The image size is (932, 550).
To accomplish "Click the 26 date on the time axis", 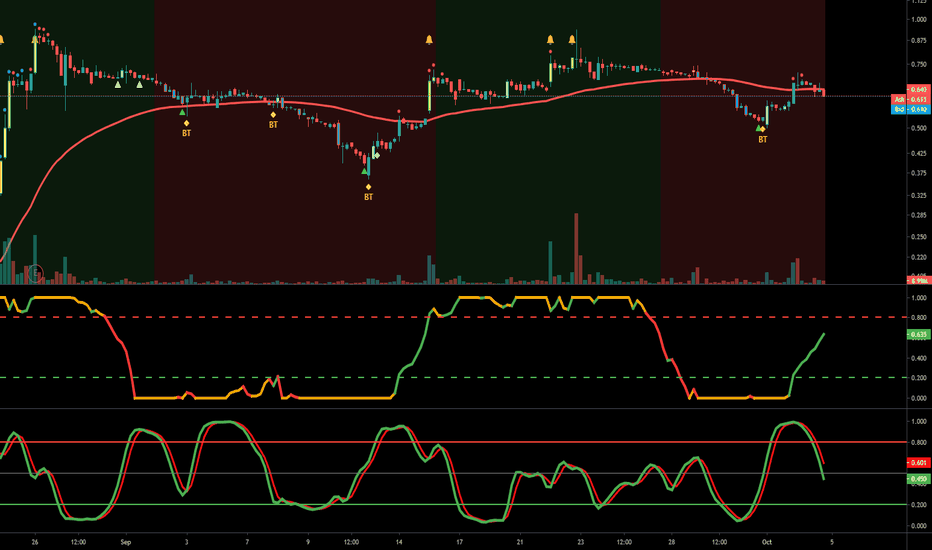I will click(34, 542).
